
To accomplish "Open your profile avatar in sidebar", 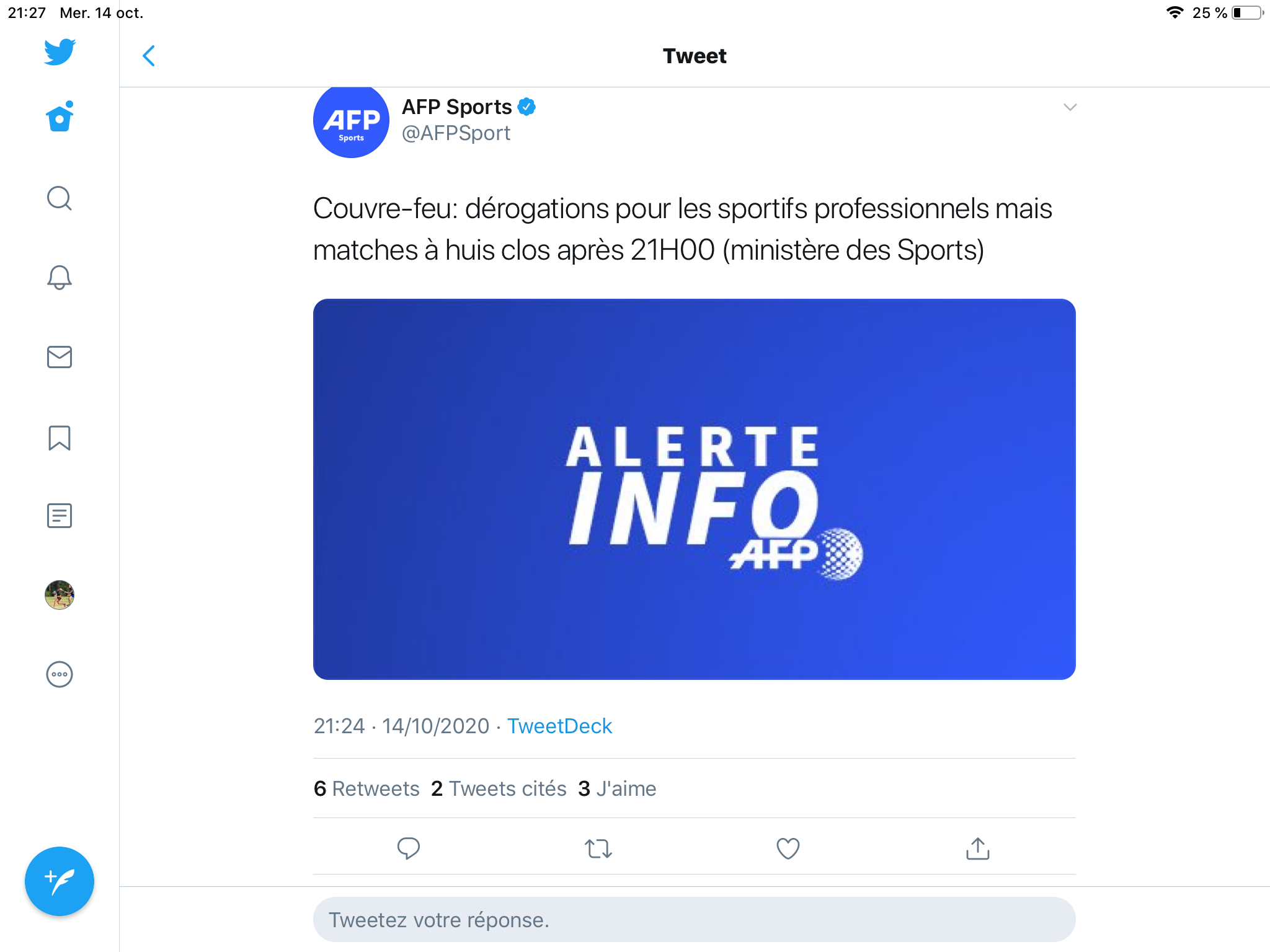I will [x=60, y=595].
